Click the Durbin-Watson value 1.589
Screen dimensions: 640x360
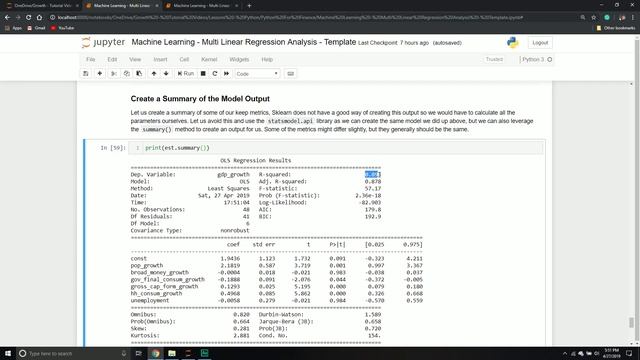(373, 314)
